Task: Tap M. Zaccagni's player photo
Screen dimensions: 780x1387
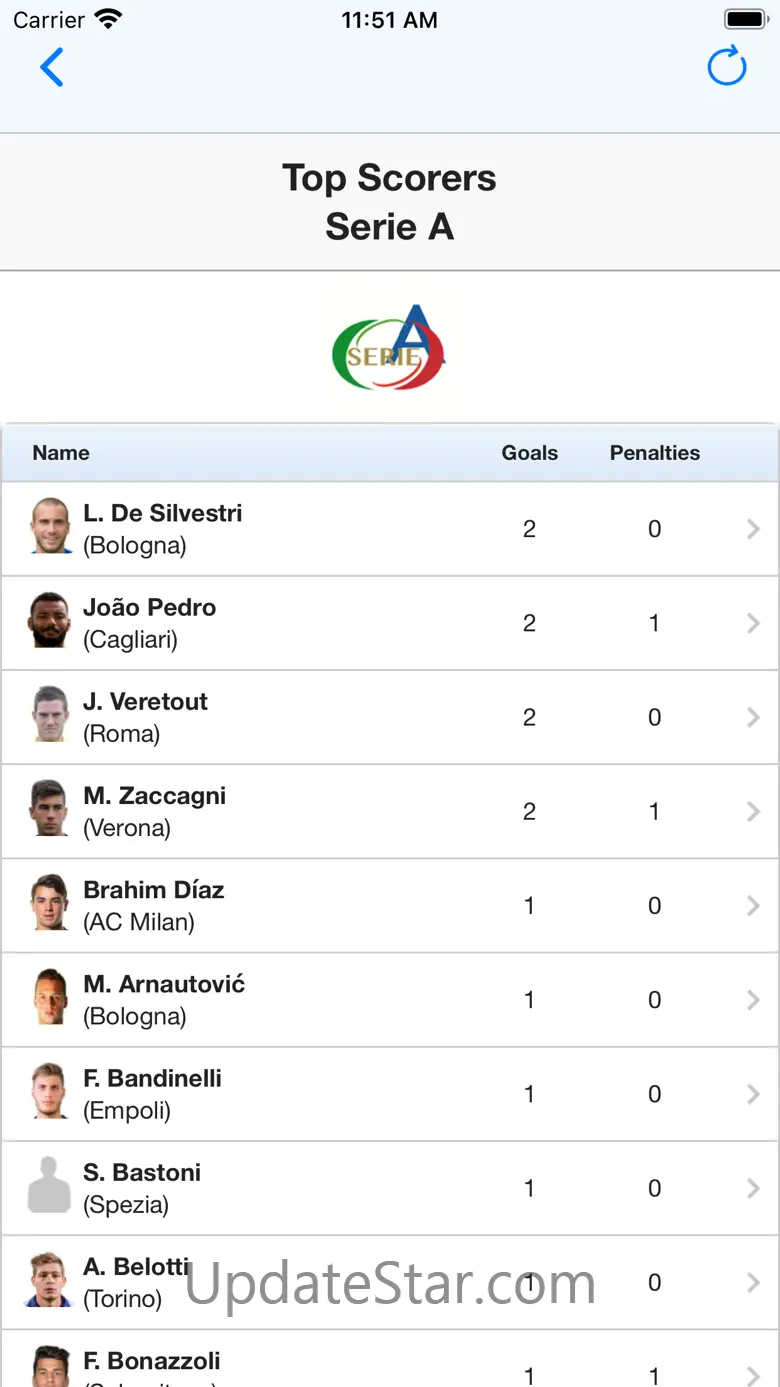Action: pos(50,809)
